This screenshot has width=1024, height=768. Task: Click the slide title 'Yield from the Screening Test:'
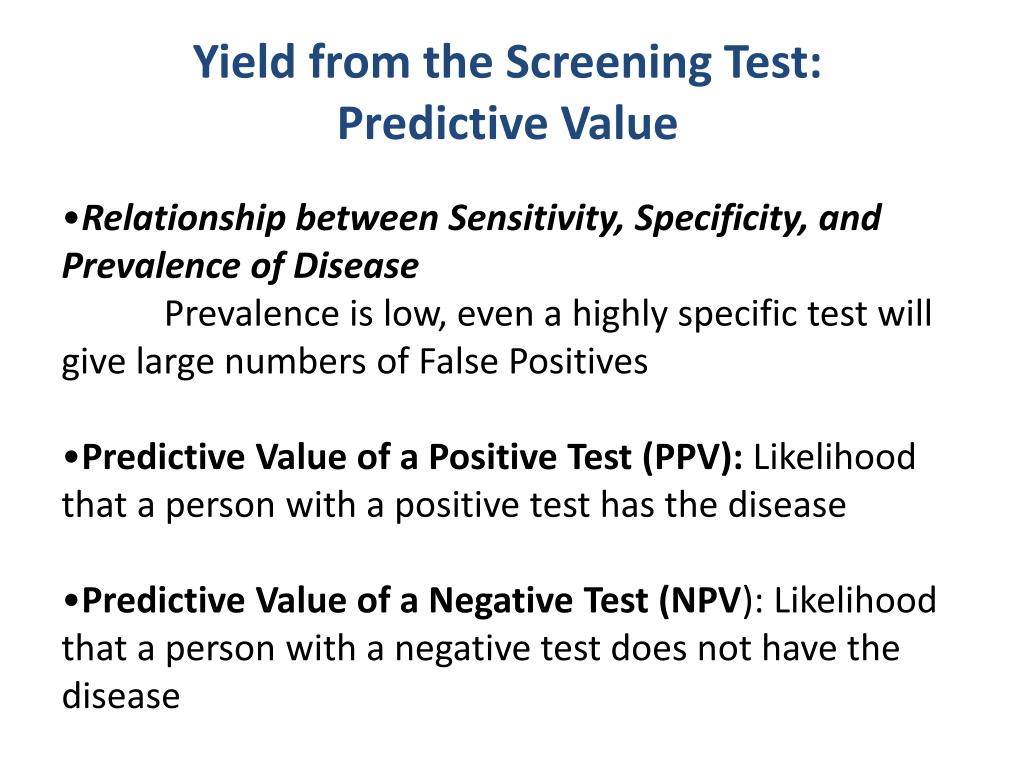click(x=507, y=63)
